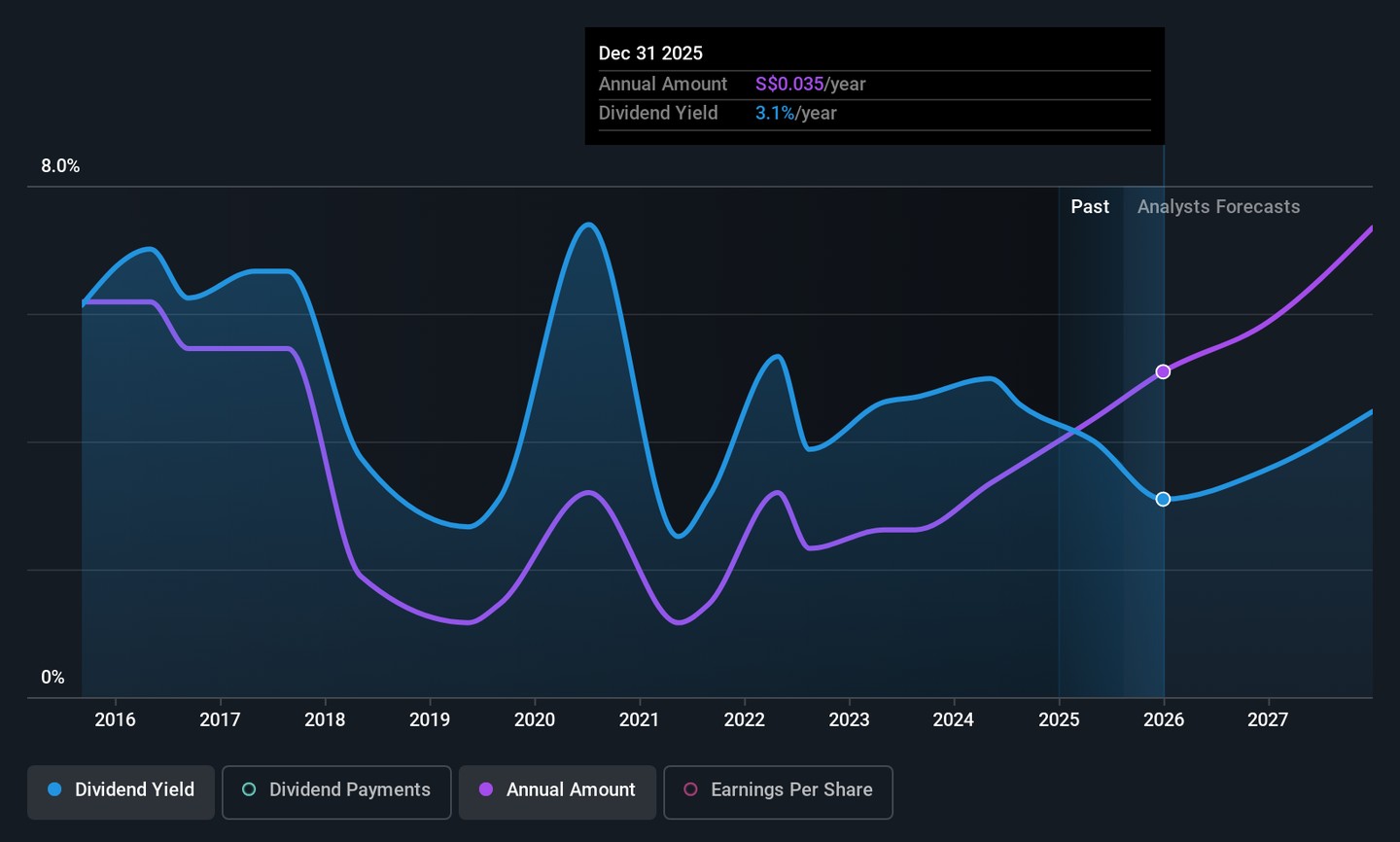Click the Analysts Forecasts label
Viewport: 1400px width, 842px height.
pyautogui.click(x=1218, y=207)
